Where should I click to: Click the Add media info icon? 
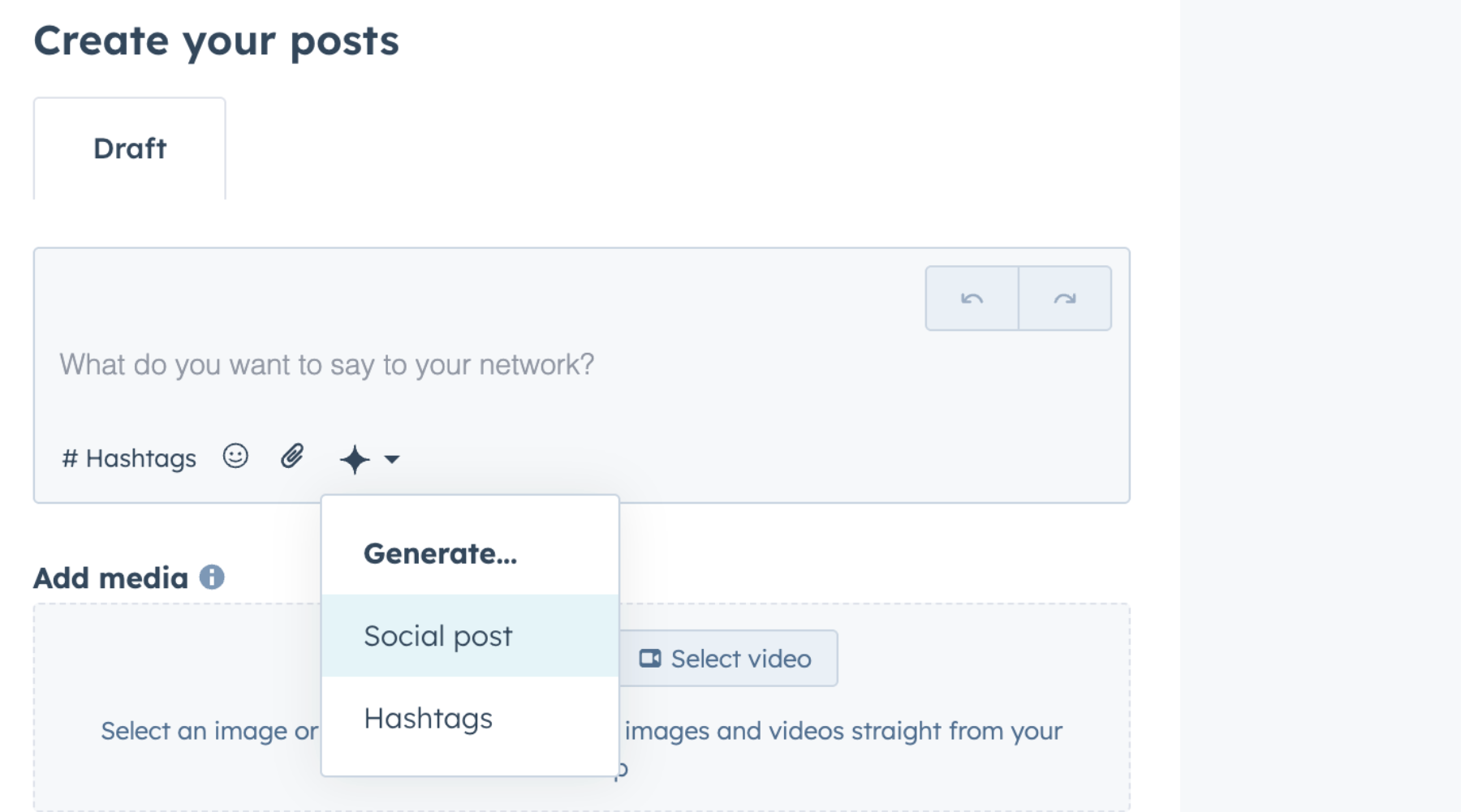coord(212,578)
